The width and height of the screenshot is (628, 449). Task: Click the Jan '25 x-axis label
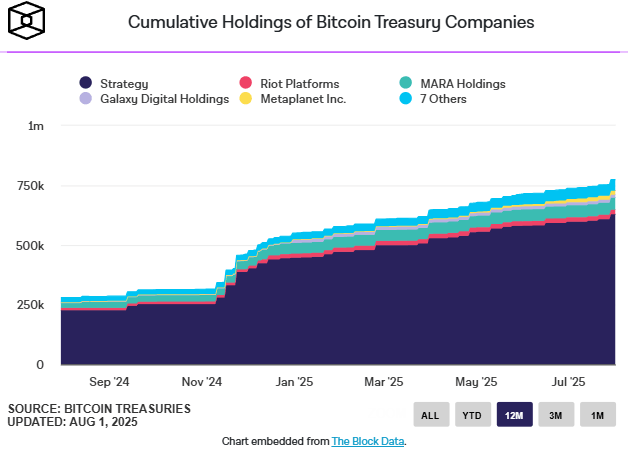294,382
